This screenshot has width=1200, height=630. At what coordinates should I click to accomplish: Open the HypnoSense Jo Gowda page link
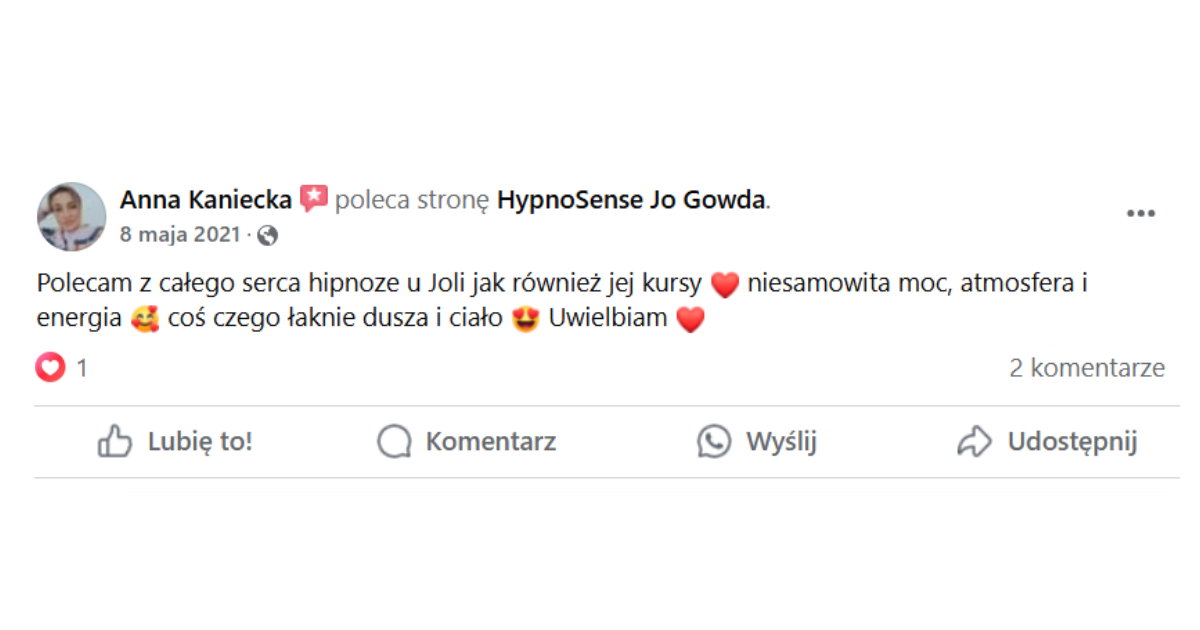(631, 200)
